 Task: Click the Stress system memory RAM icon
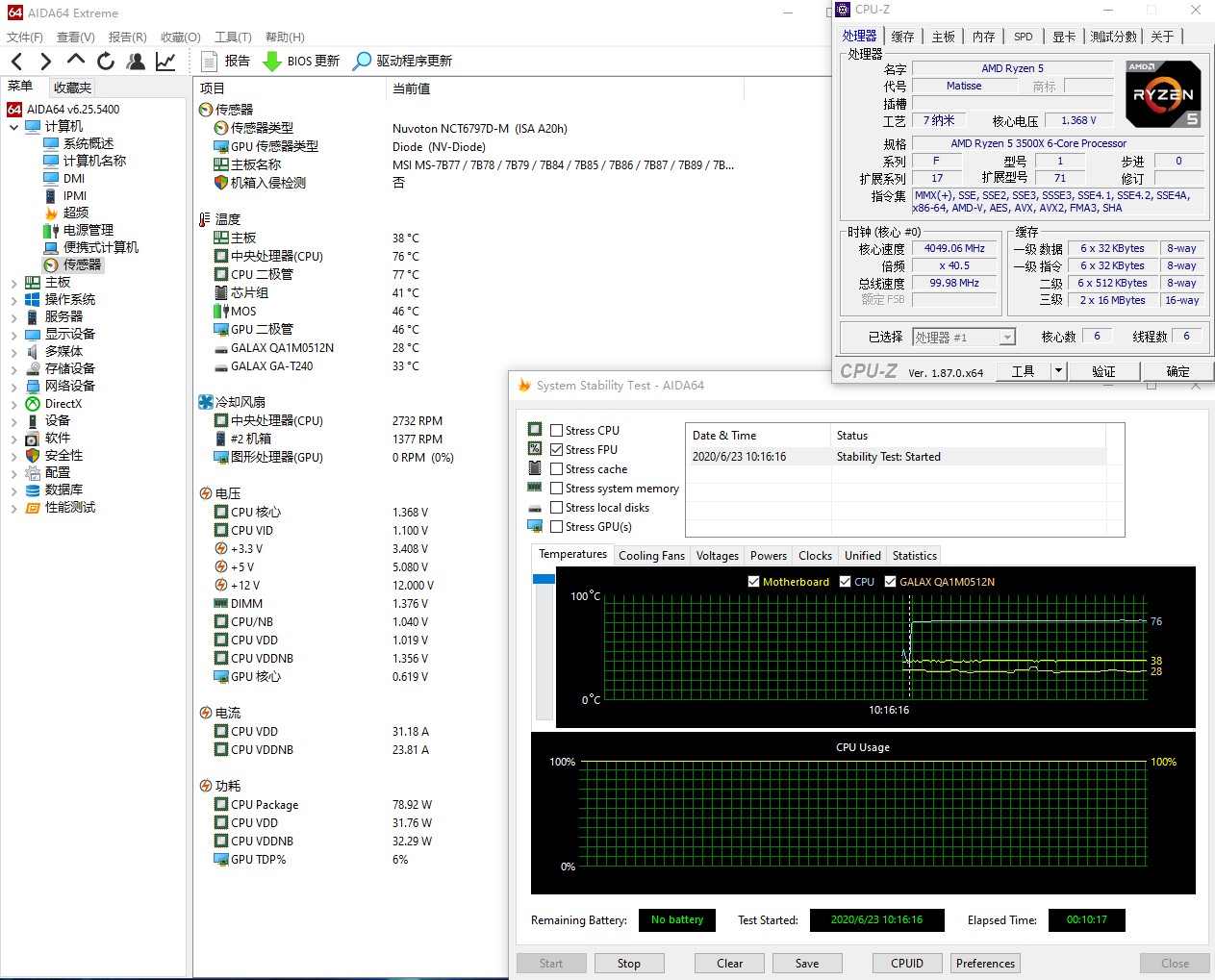pyautogui.click(x=535, y=488)
